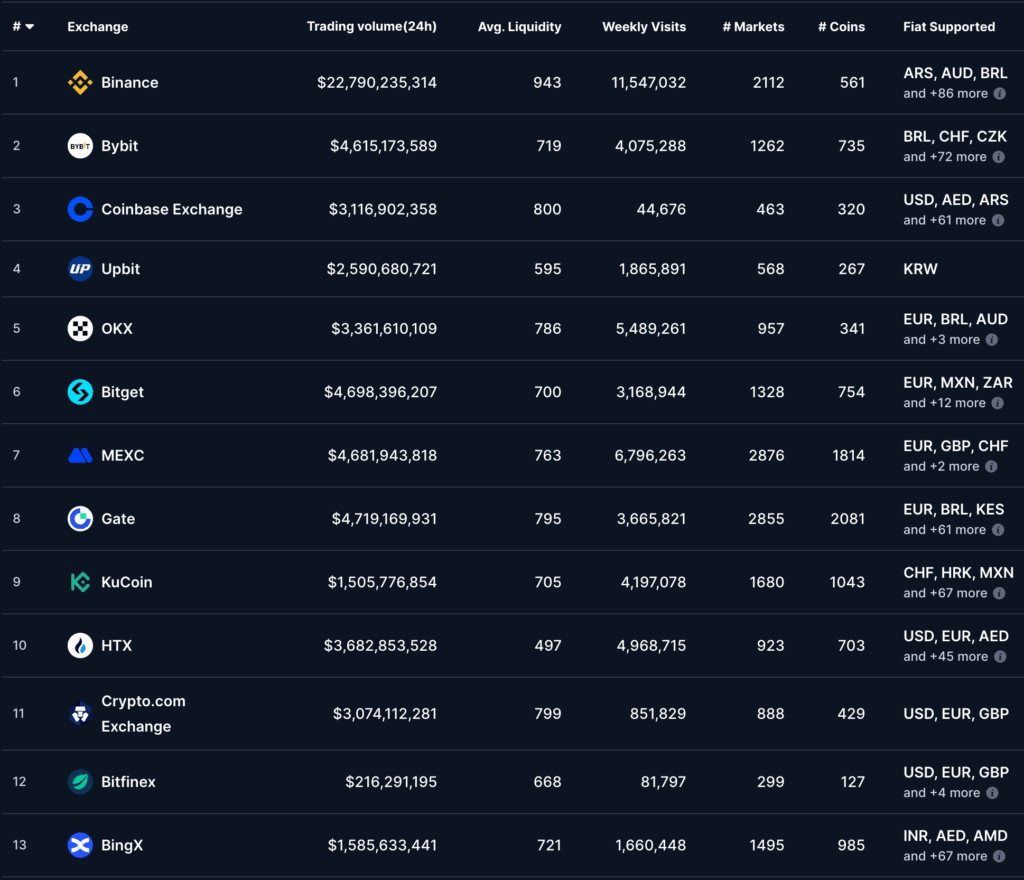Click HTX avg. liquidity 497
The width and height of the screenshot is (1024, 880).
coord(547,645)
